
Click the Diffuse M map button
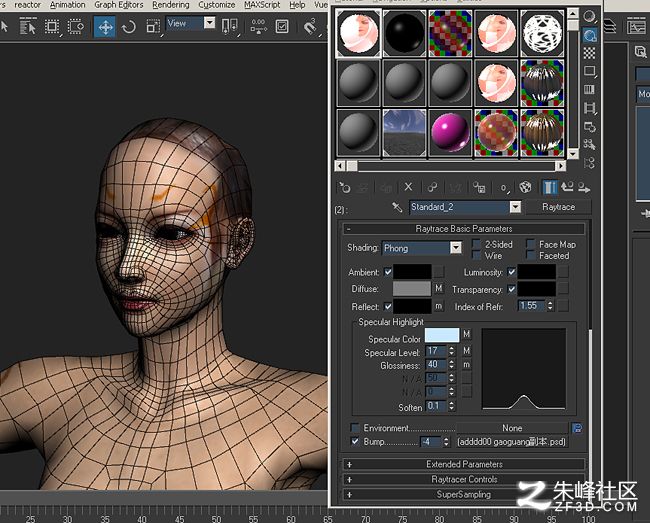coord(439,288)
